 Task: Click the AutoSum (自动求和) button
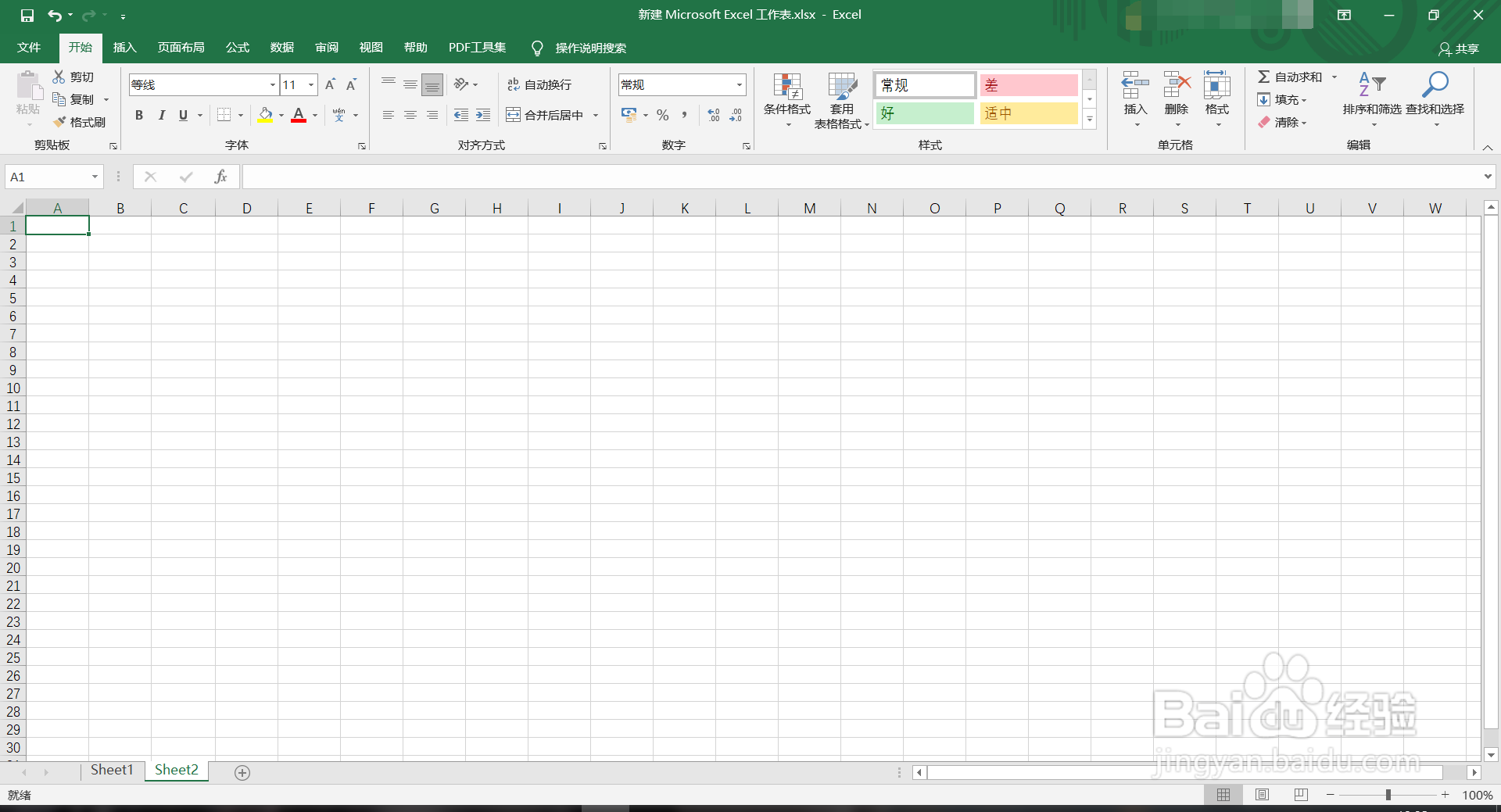(1290, 77)
